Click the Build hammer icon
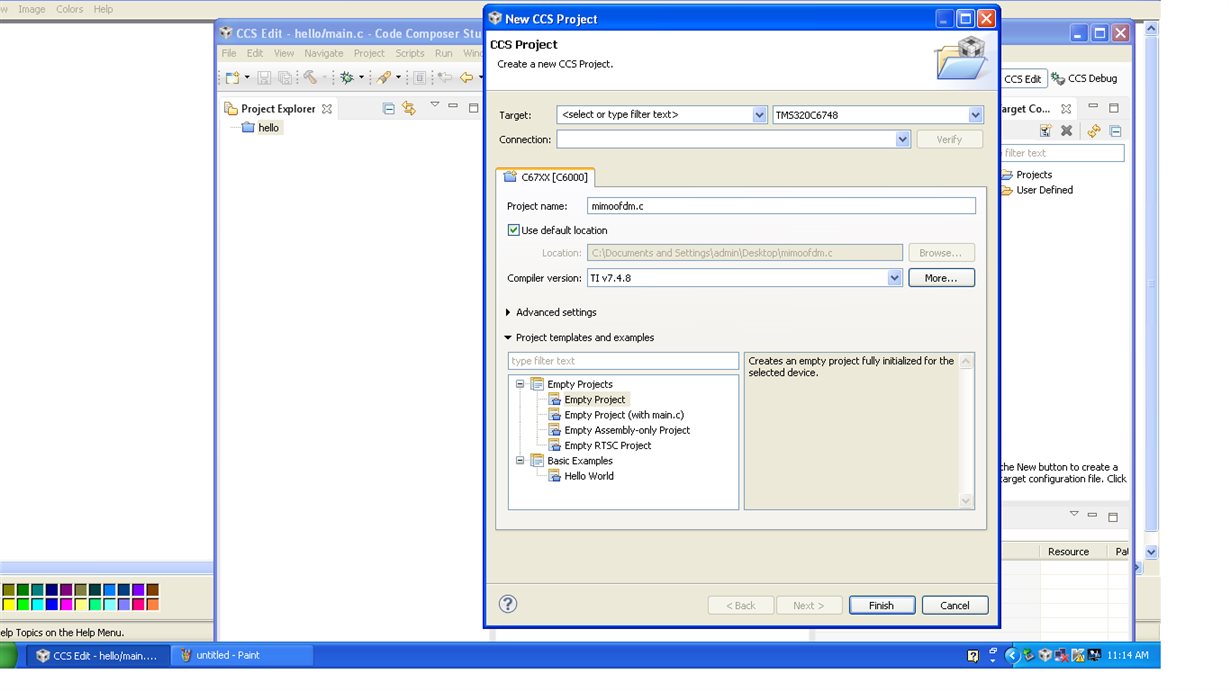1230x691 pixels. [310, 78]
